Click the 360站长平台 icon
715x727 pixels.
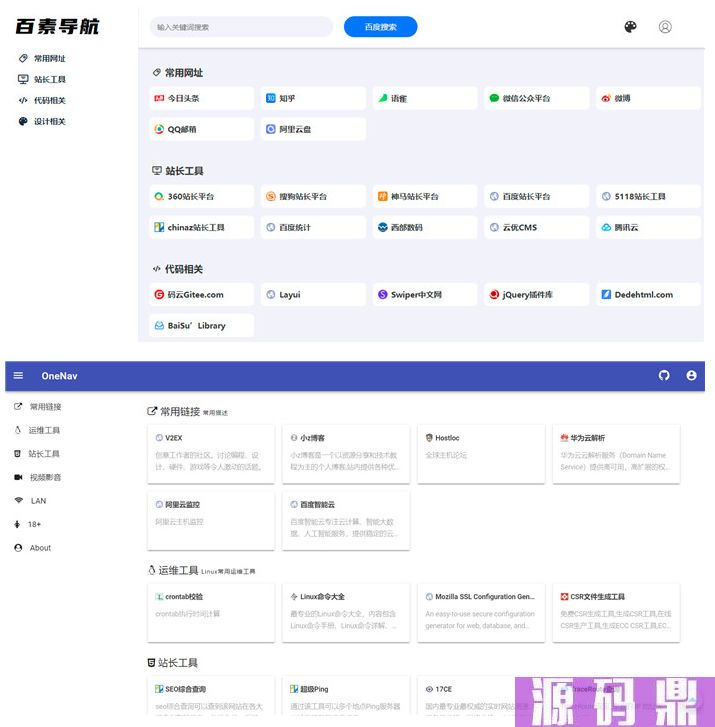point(159,197)
